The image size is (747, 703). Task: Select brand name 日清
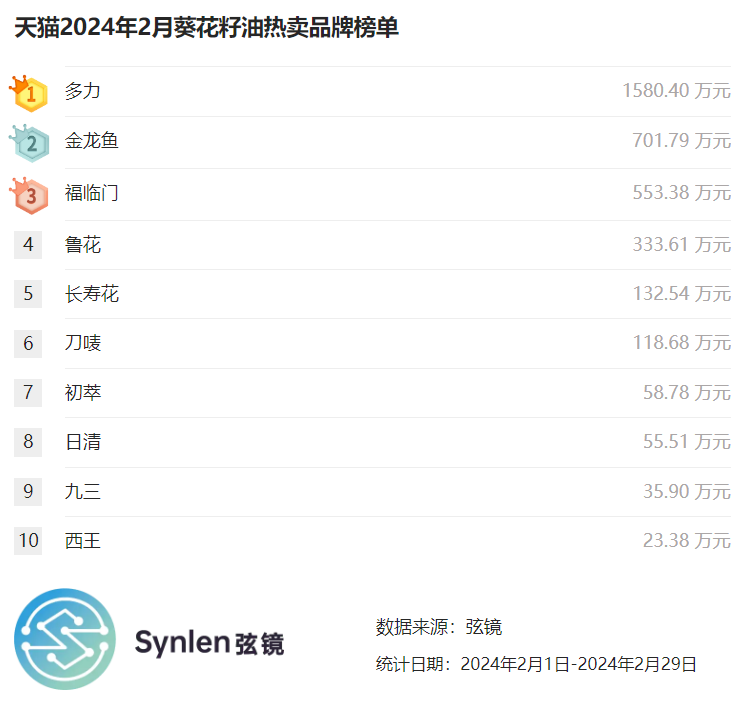pyautogui.click(x=83, y=442)
